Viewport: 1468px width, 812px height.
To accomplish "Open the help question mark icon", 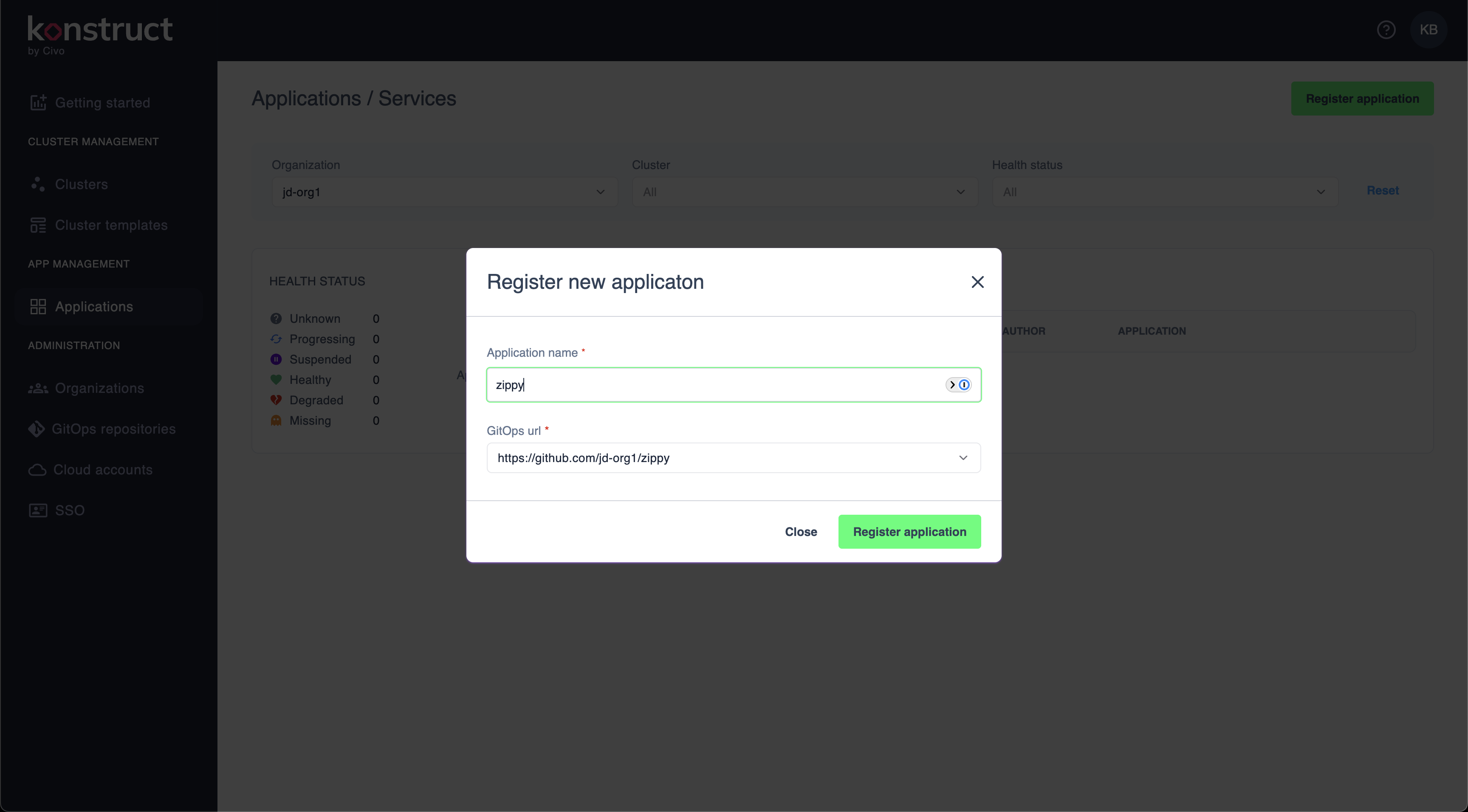I will (1386, 30).
